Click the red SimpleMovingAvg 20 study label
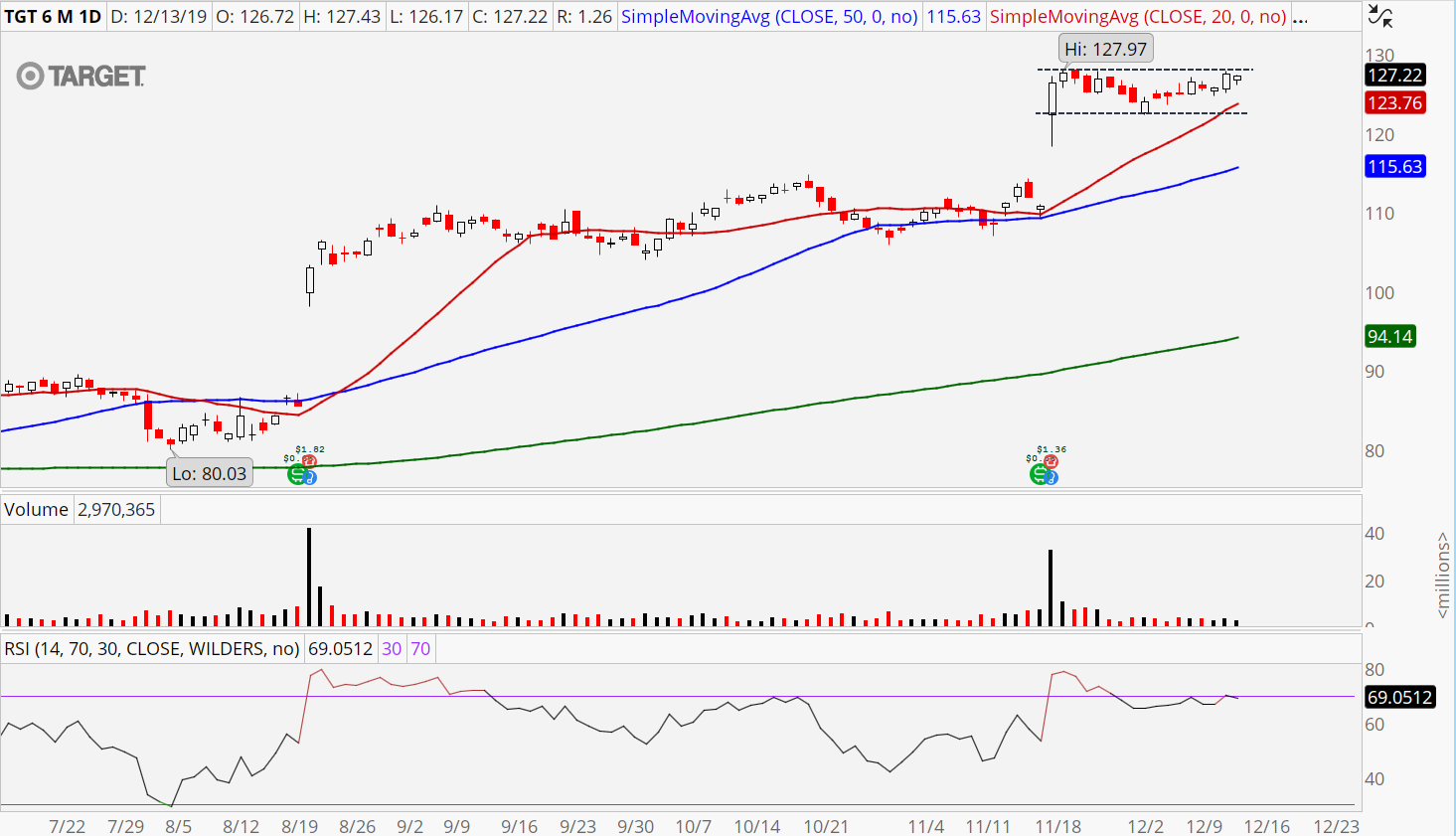Viewport: 1456px width, 836px height. pos(1138,17)
